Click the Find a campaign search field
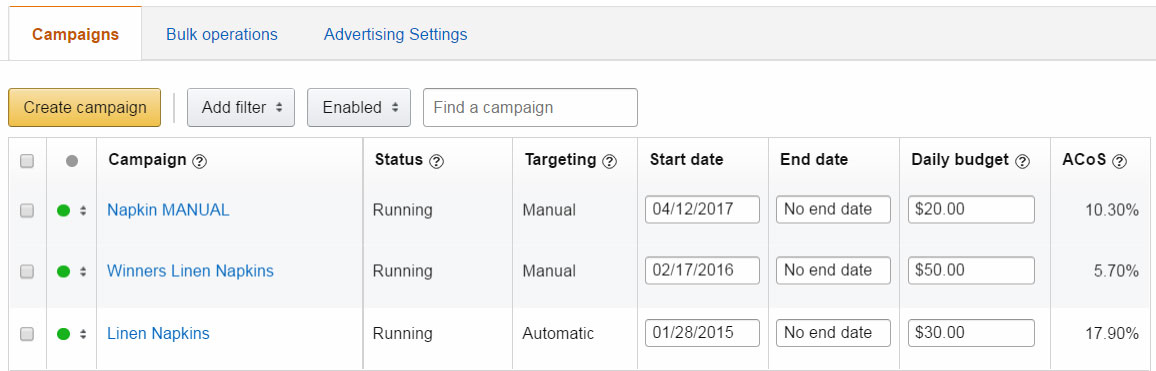The image size is (1156, 371). [530, 108]
